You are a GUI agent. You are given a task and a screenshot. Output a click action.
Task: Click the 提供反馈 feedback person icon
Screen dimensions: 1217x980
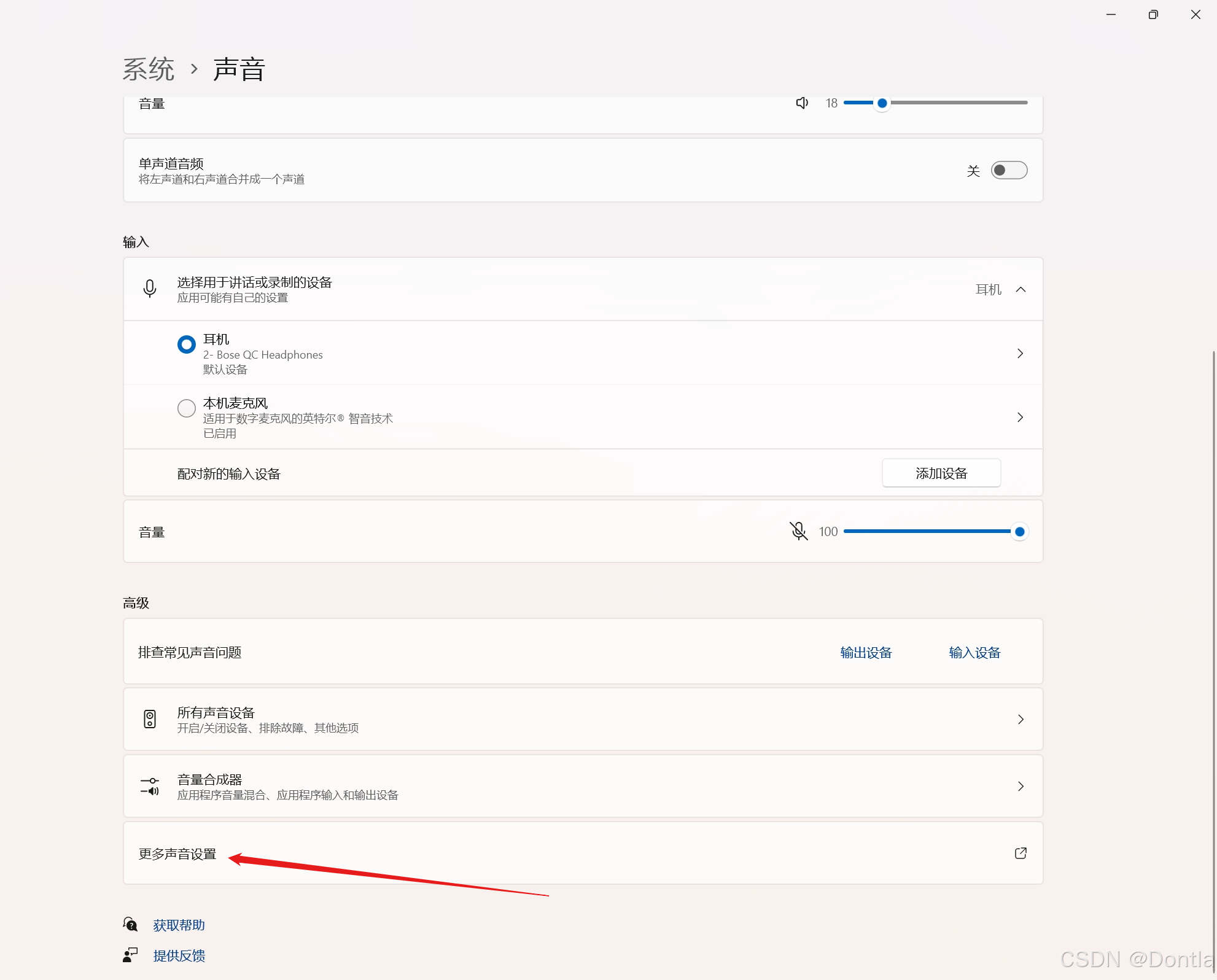[130, 955]
